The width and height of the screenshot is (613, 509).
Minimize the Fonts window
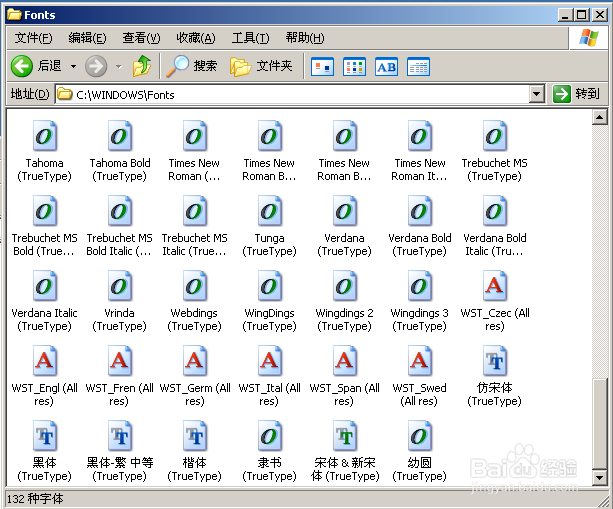click(565, 15)
